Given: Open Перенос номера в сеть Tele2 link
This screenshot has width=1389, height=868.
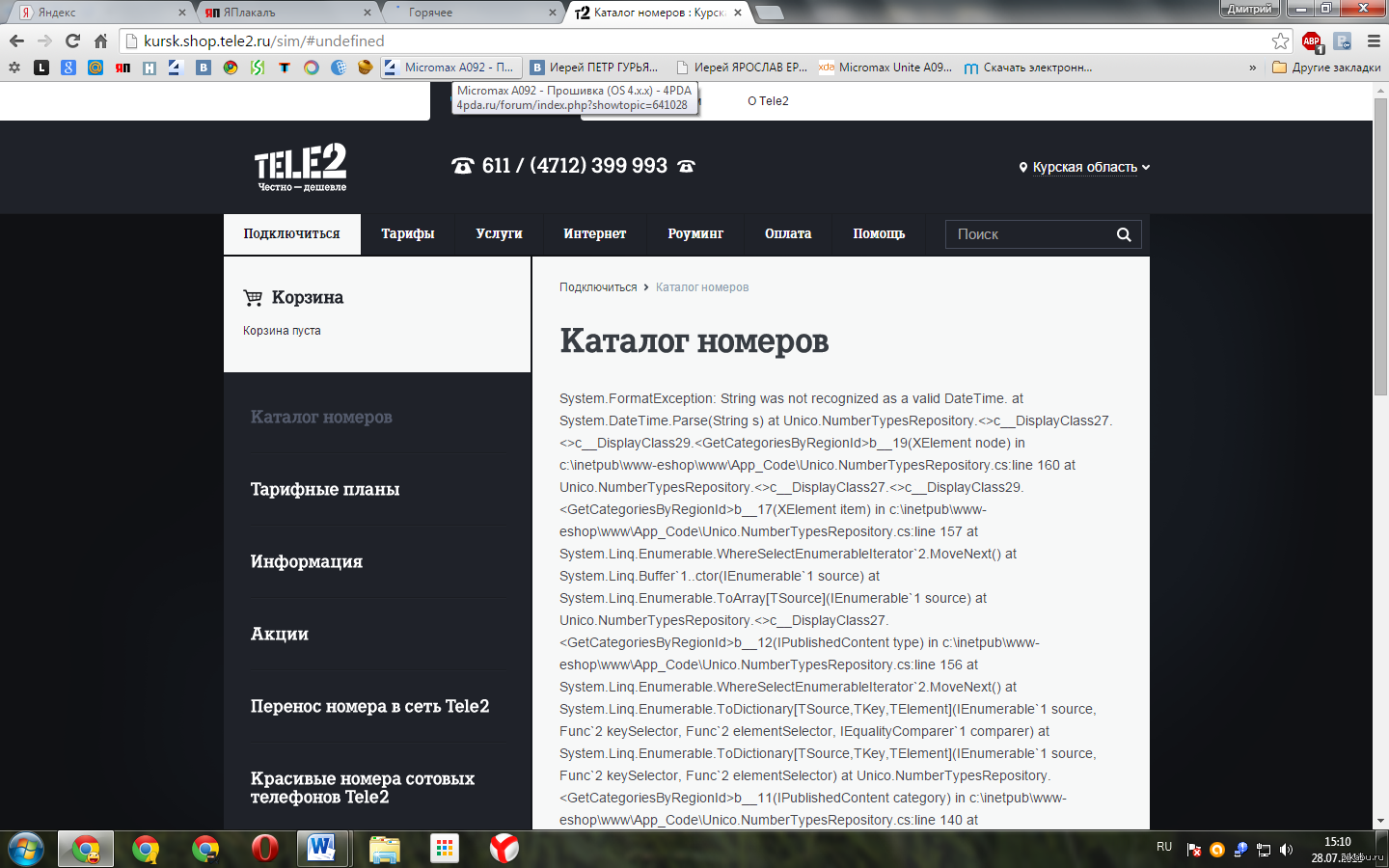Looking at the screenshot, I should coord(369,706).
